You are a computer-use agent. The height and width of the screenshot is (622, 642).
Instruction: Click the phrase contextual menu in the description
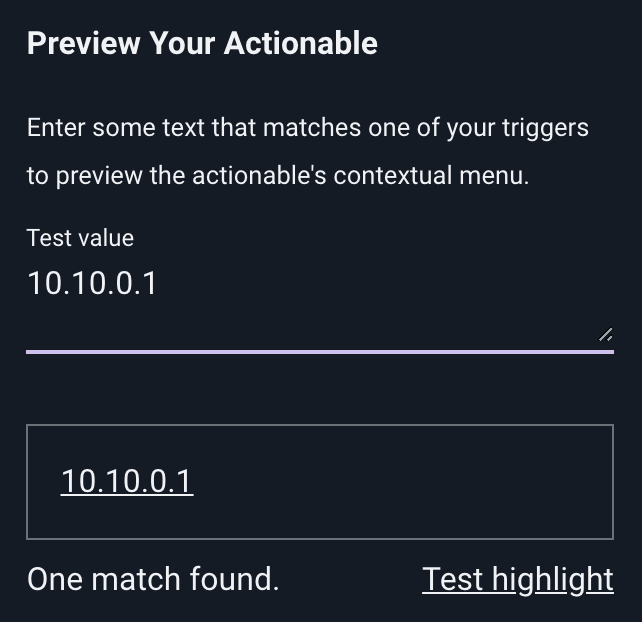pos(431,176)
